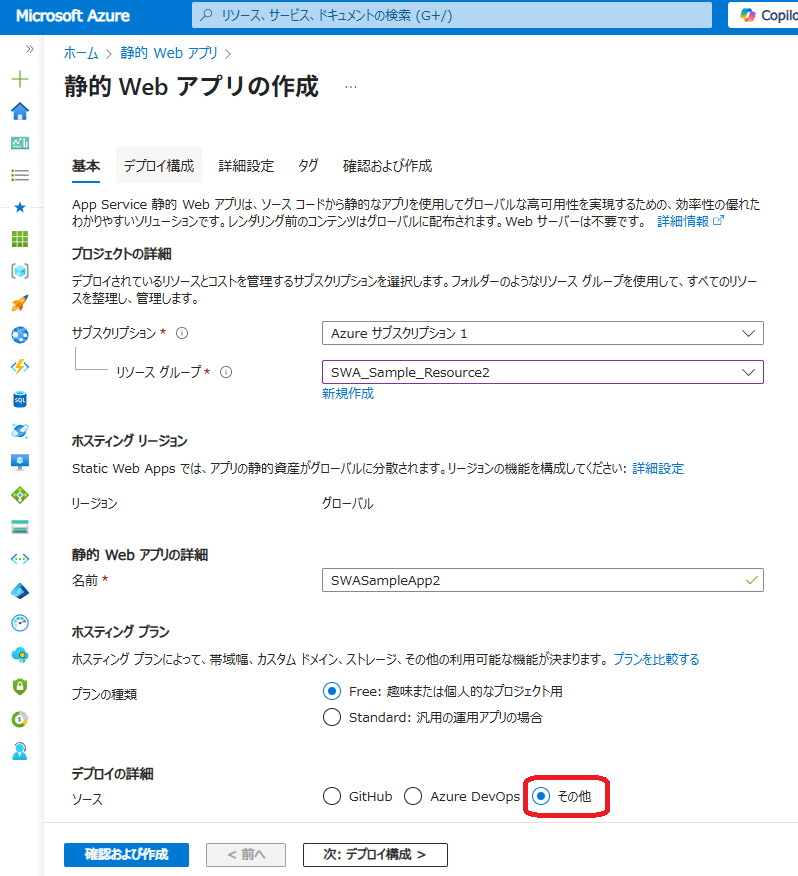Click the < 前へ button
The image size is (798, 876).
pyautogui.click(x=246, y=854)
